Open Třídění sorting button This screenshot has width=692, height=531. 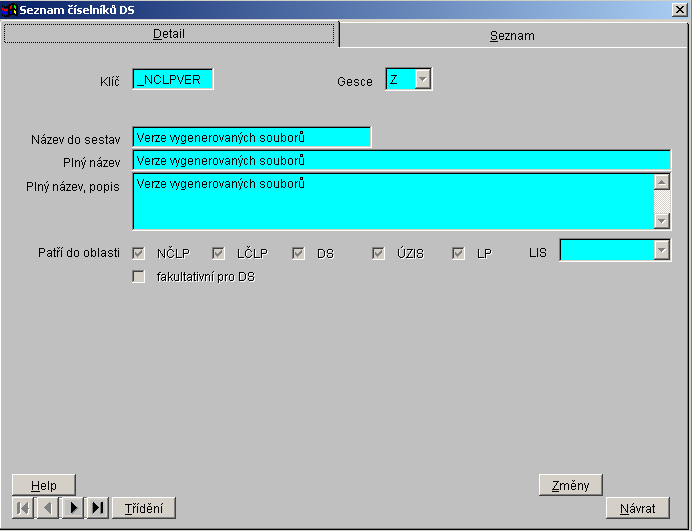(x=144, y=508)
